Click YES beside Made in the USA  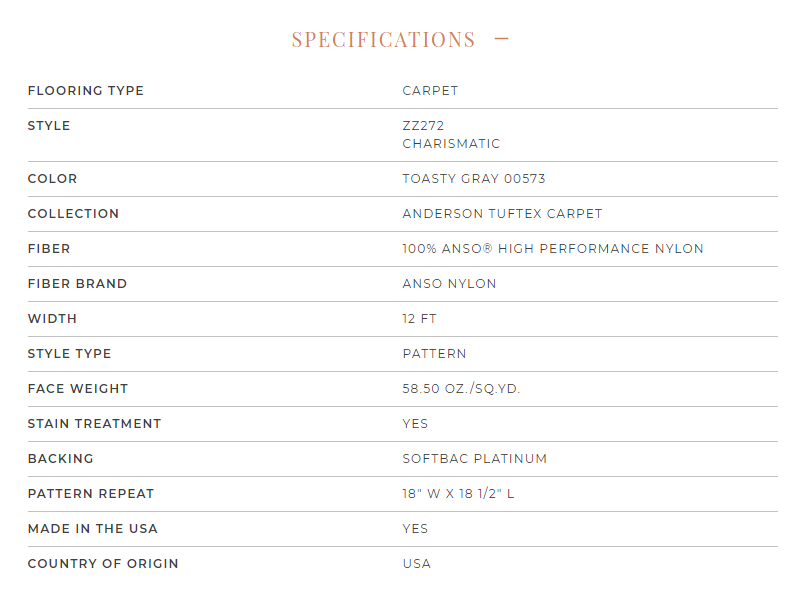coord(415,529)
